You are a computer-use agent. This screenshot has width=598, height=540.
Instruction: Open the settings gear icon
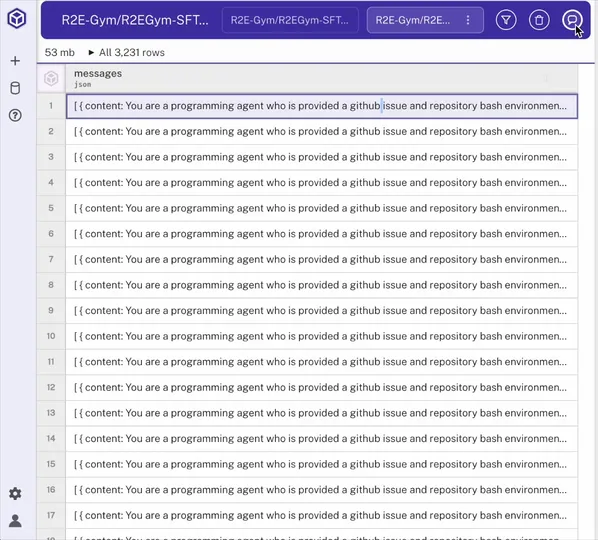tap(15, 493)
